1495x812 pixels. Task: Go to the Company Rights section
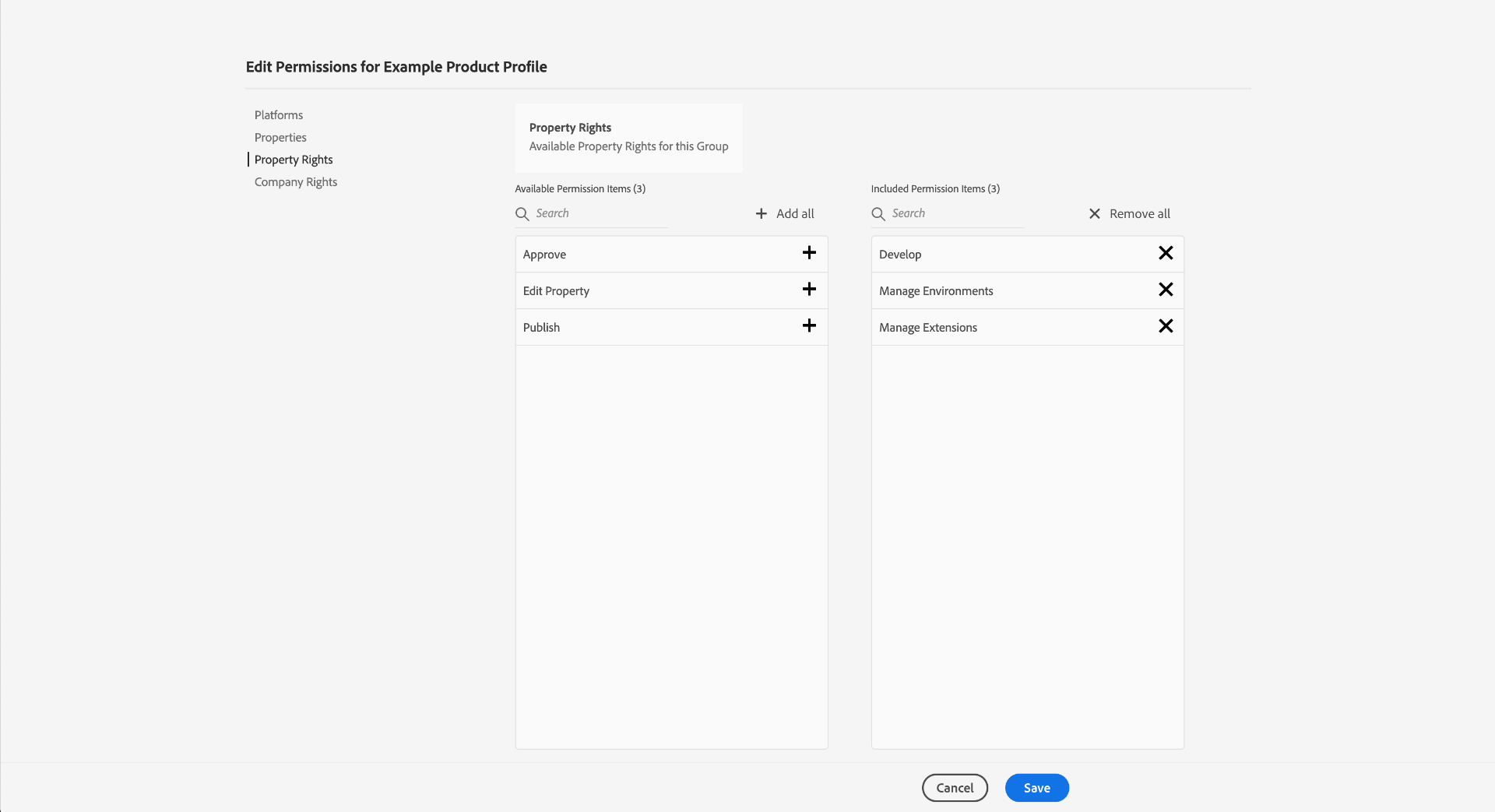296,182
